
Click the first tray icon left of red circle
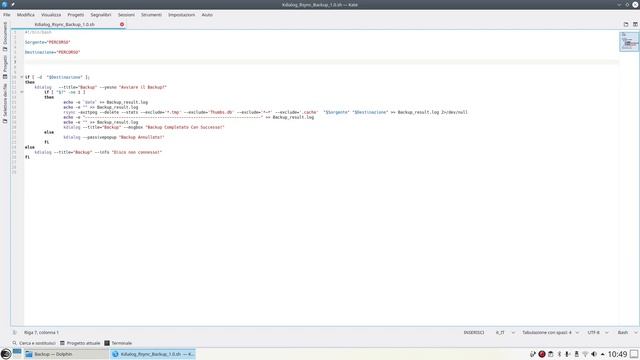(x=533, y=354)
